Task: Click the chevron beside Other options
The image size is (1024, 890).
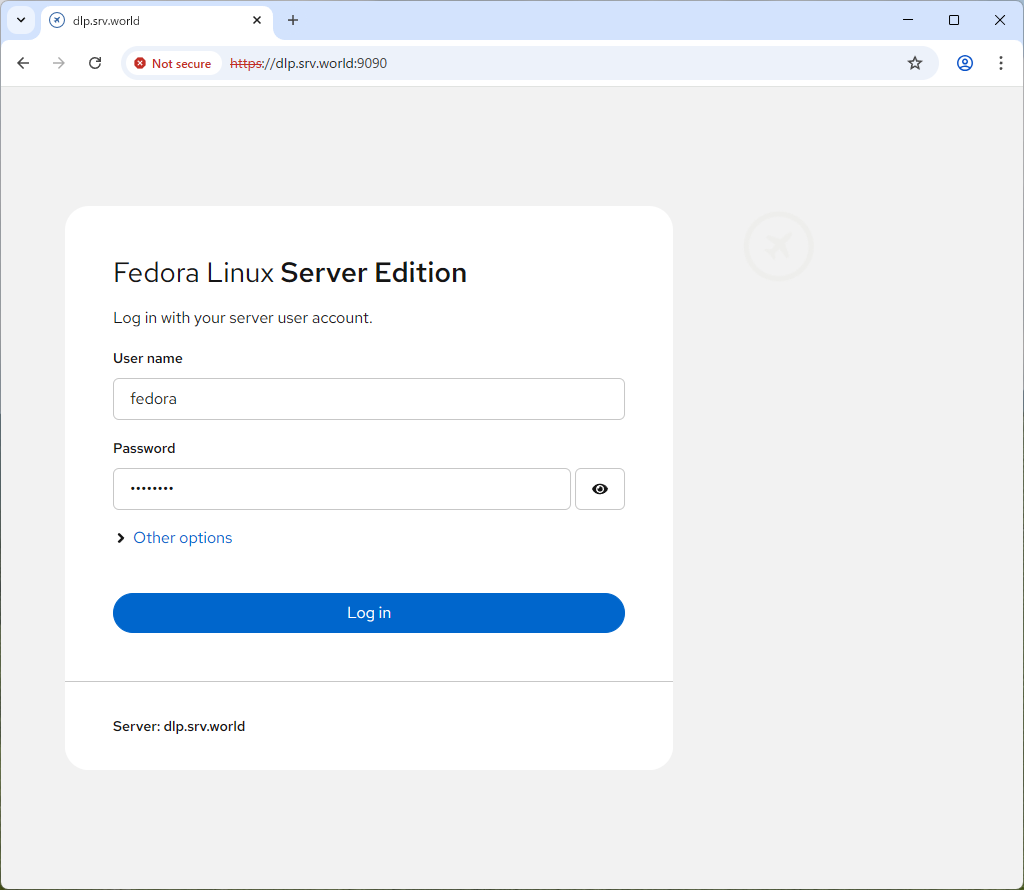Action: [121, 538]
